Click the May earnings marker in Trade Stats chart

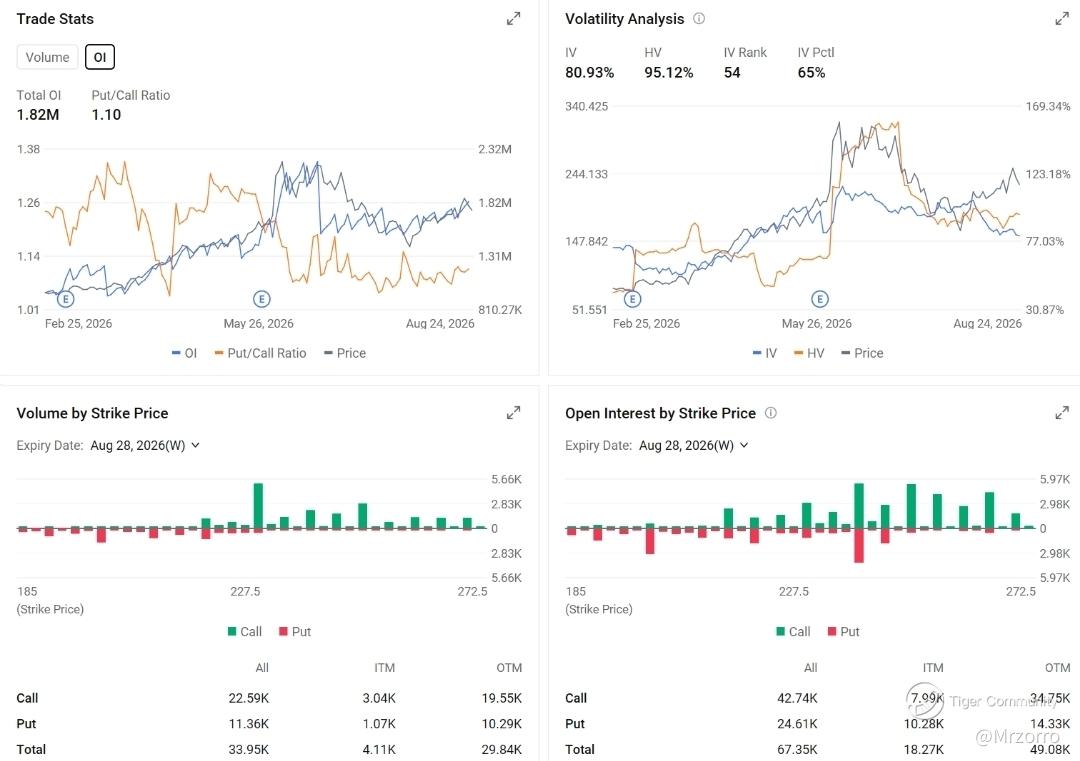(x=261, y=299)
